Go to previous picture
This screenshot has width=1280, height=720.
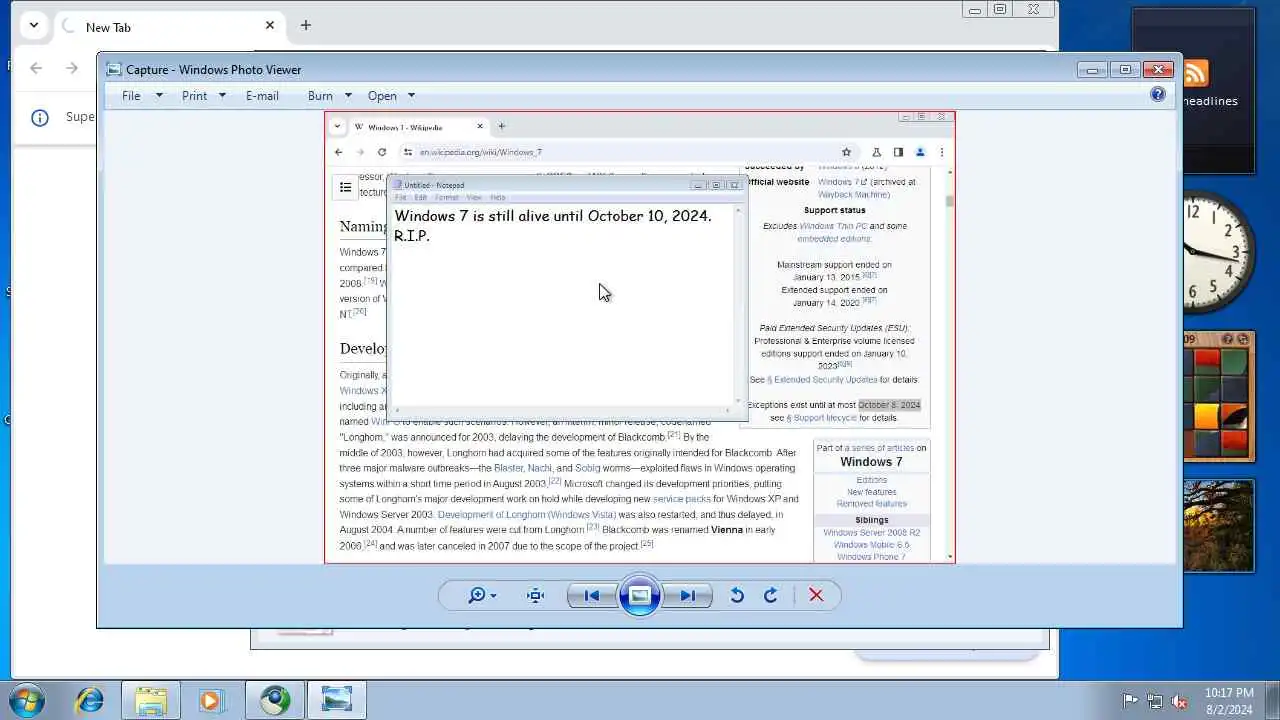[x=591, y=595]
